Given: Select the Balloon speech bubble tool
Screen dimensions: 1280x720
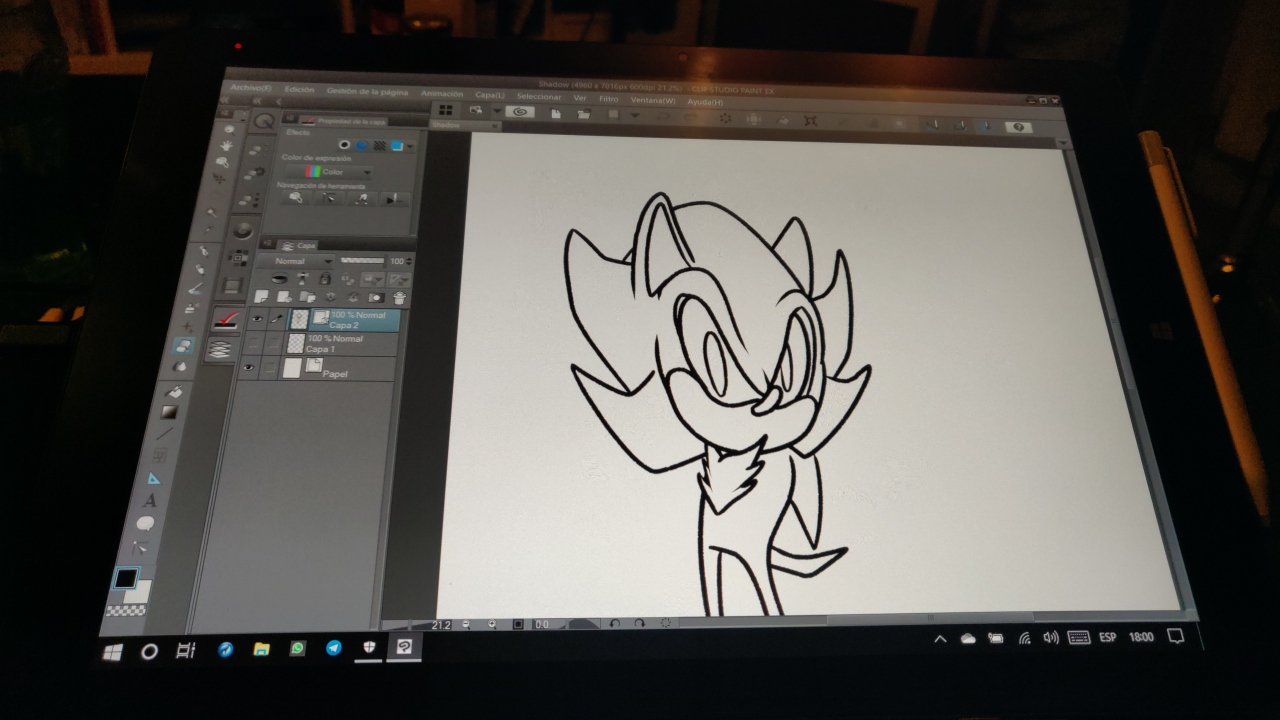Looking at the screenshot, I should point(145,523).
